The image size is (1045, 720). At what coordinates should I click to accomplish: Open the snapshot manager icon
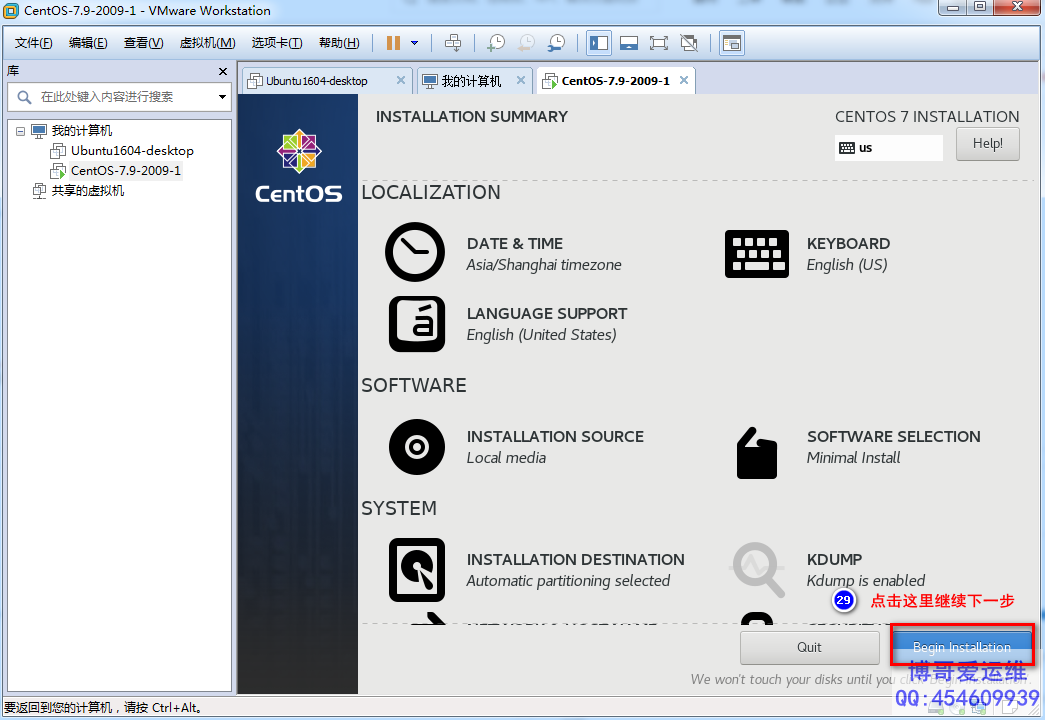[x=556, y=43]
